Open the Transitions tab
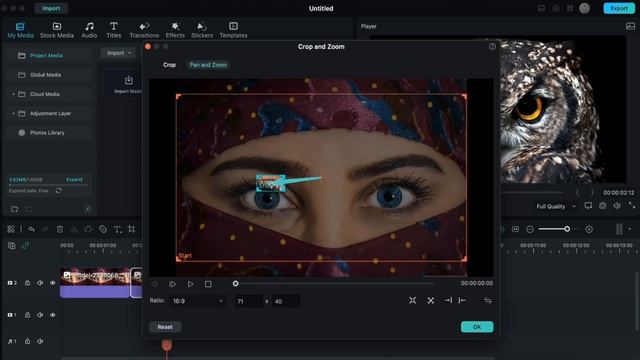This screenshot has width=640, height=360. tap(144, 31)
